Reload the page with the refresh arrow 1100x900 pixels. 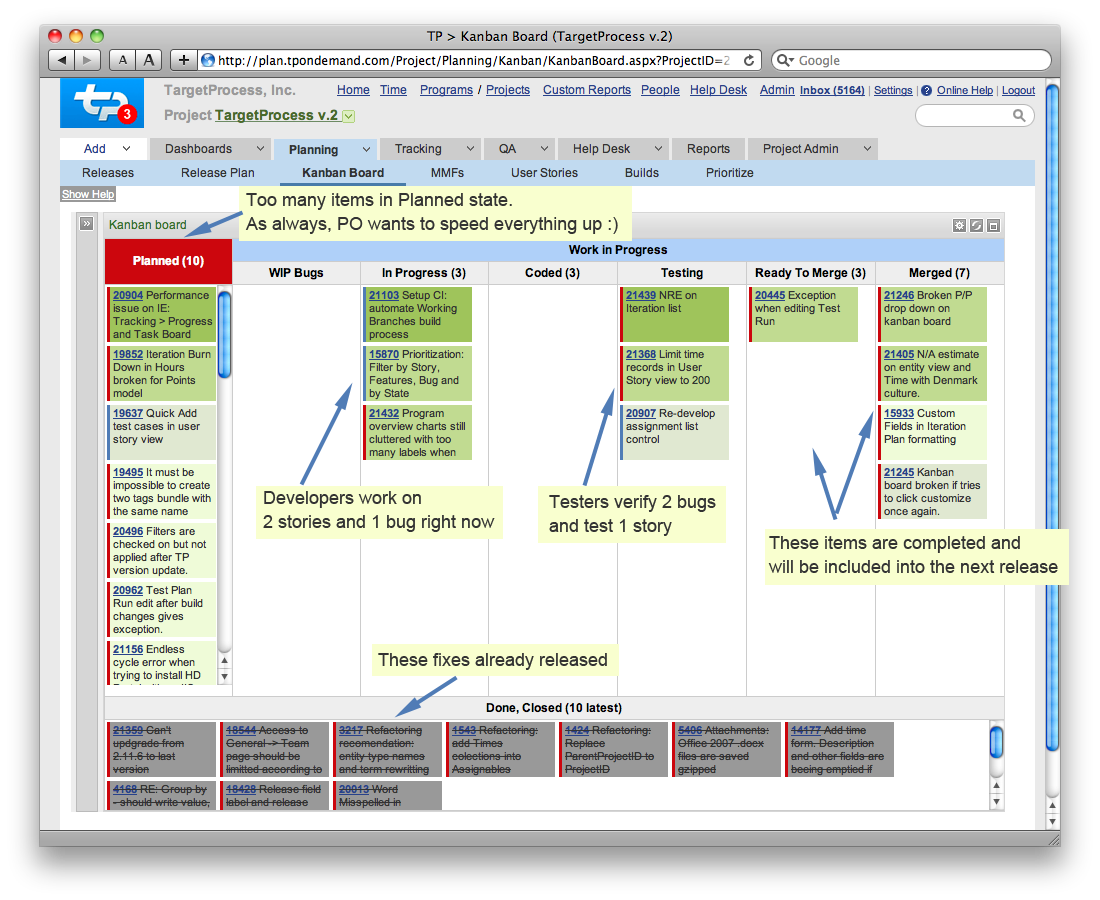pyautogui.click(x=749, y=60)
